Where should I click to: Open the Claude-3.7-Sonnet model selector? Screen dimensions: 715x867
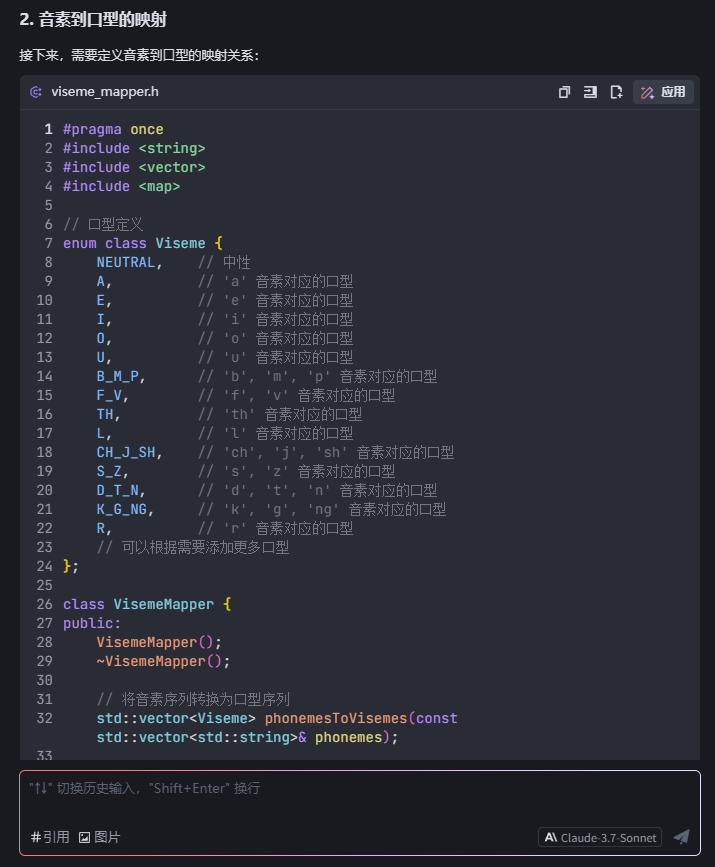click(600, 837)
